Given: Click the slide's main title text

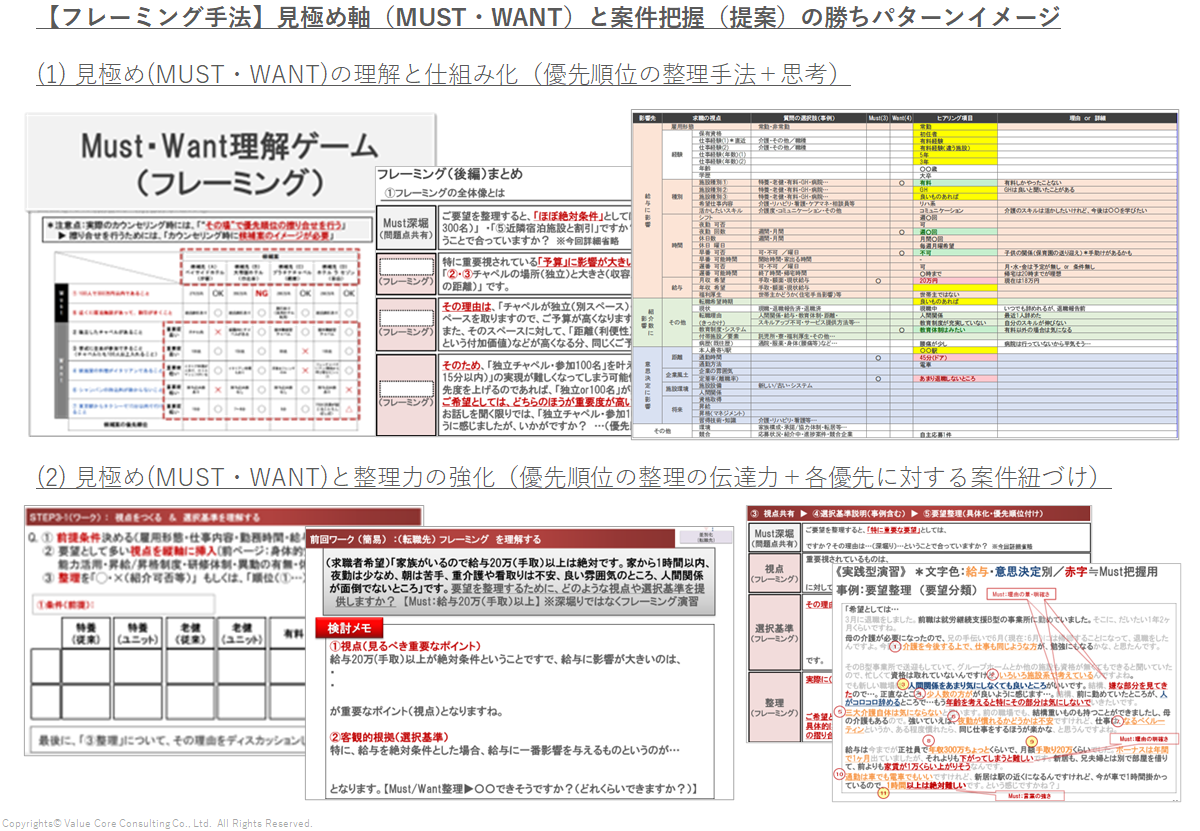Looking at the screenshot, I should [x=548, y=17].
